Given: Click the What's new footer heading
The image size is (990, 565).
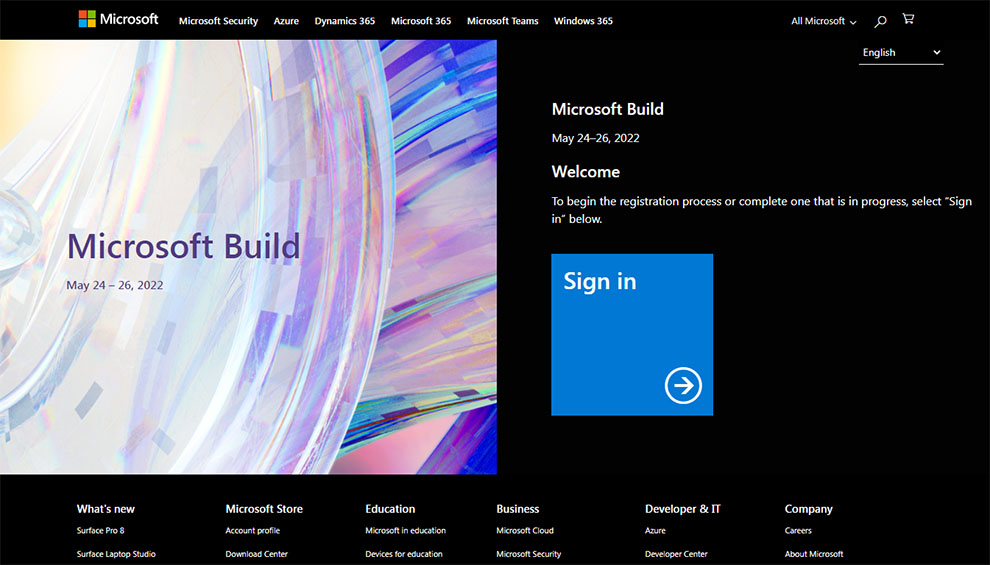Looking at the screenshot, I should coord(105,509).
